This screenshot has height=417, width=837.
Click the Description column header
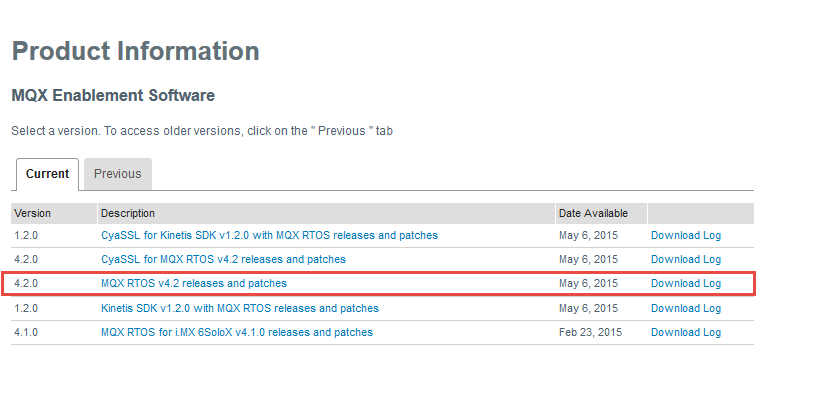[127, 213]
